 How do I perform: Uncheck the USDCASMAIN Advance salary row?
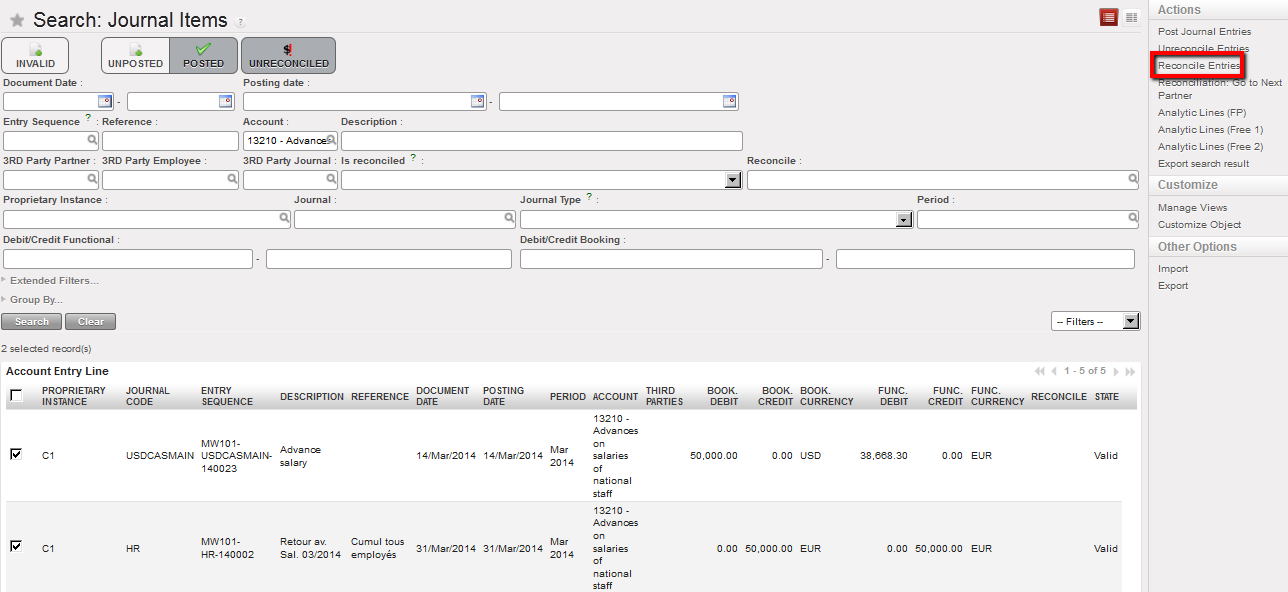tap(16, 454)
